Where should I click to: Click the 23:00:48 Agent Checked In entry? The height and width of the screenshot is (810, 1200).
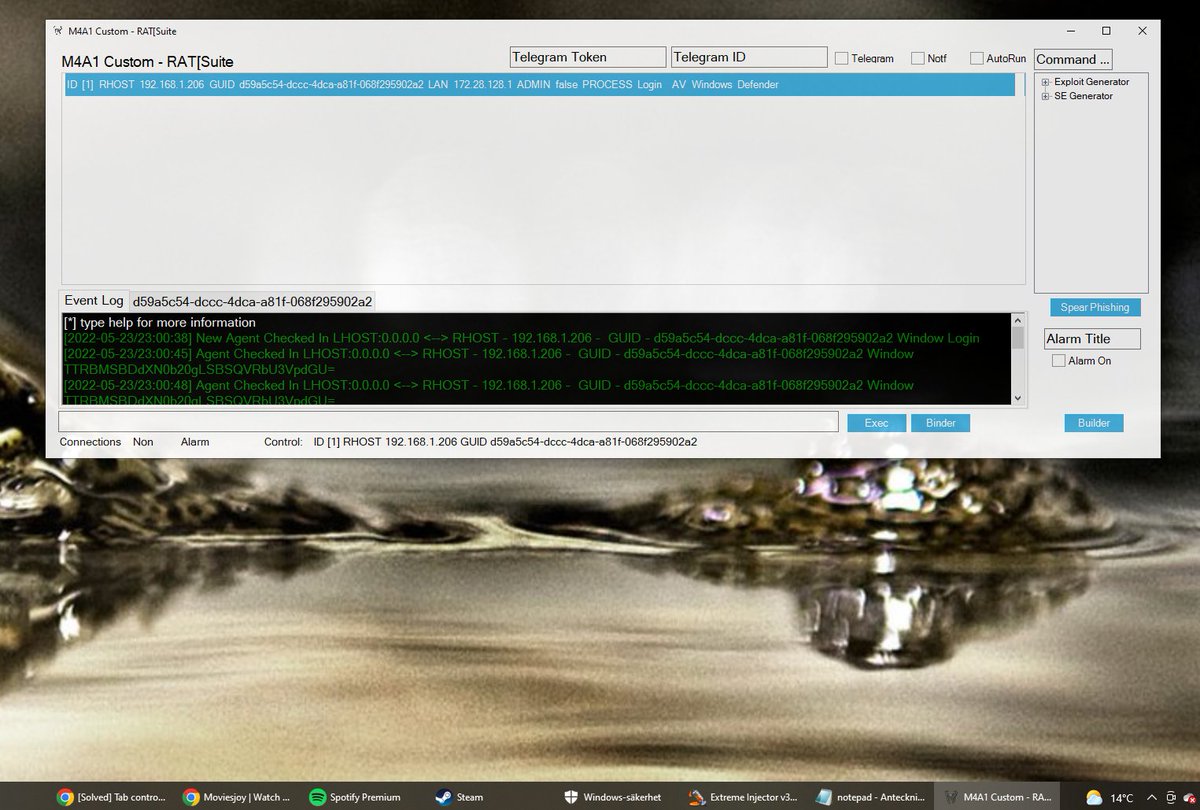(x=488, y=392)
